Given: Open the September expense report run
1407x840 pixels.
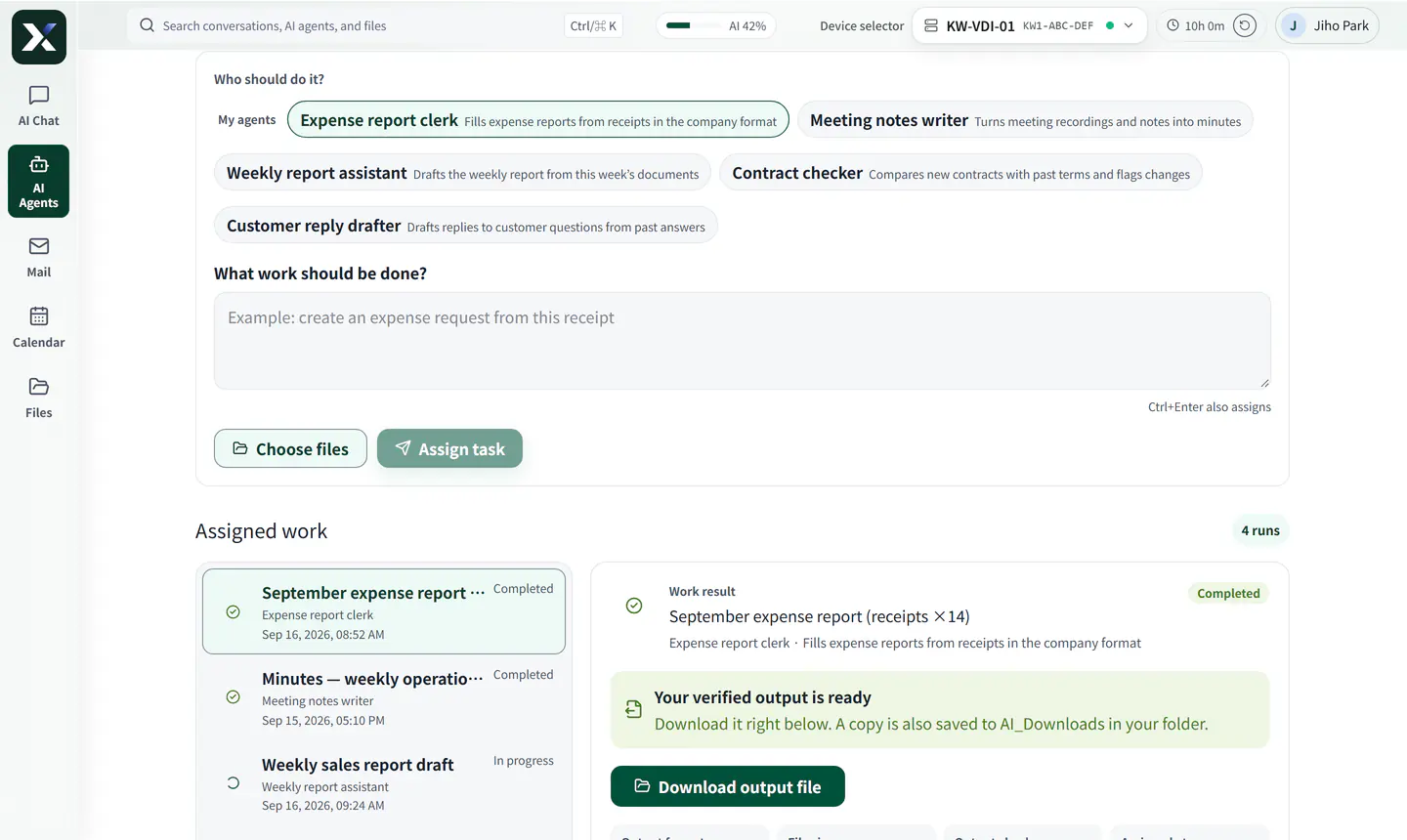Looking at the screenshot, I should [x=384, y=611].
